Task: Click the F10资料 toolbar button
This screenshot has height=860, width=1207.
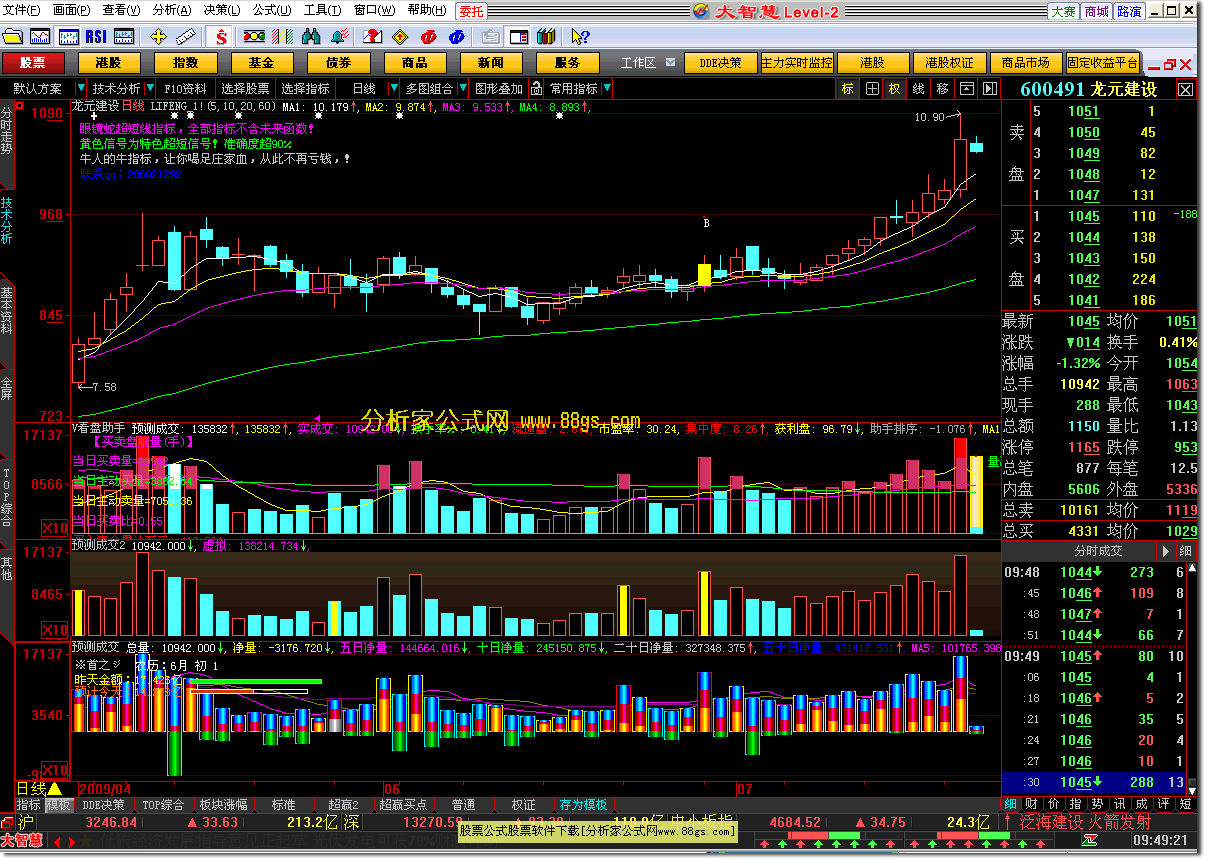Action: [185, 88]
